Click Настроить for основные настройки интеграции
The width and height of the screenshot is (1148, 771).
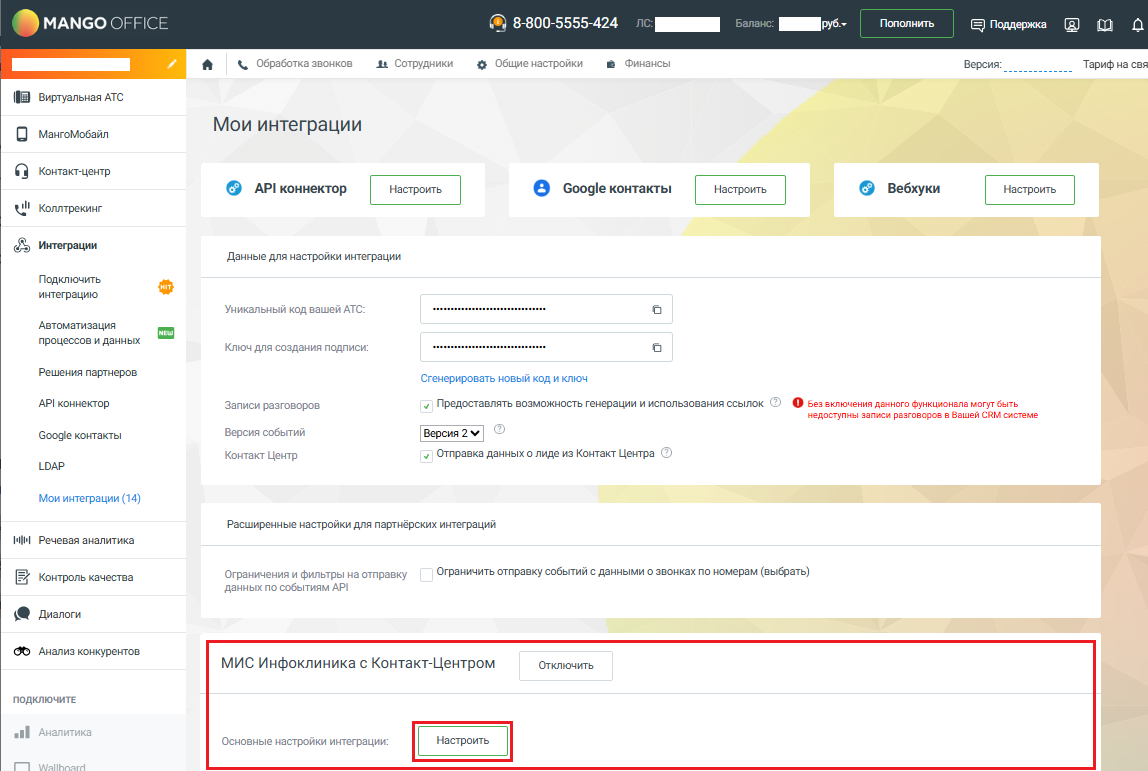pyautogui.click(x=463, y=741)
